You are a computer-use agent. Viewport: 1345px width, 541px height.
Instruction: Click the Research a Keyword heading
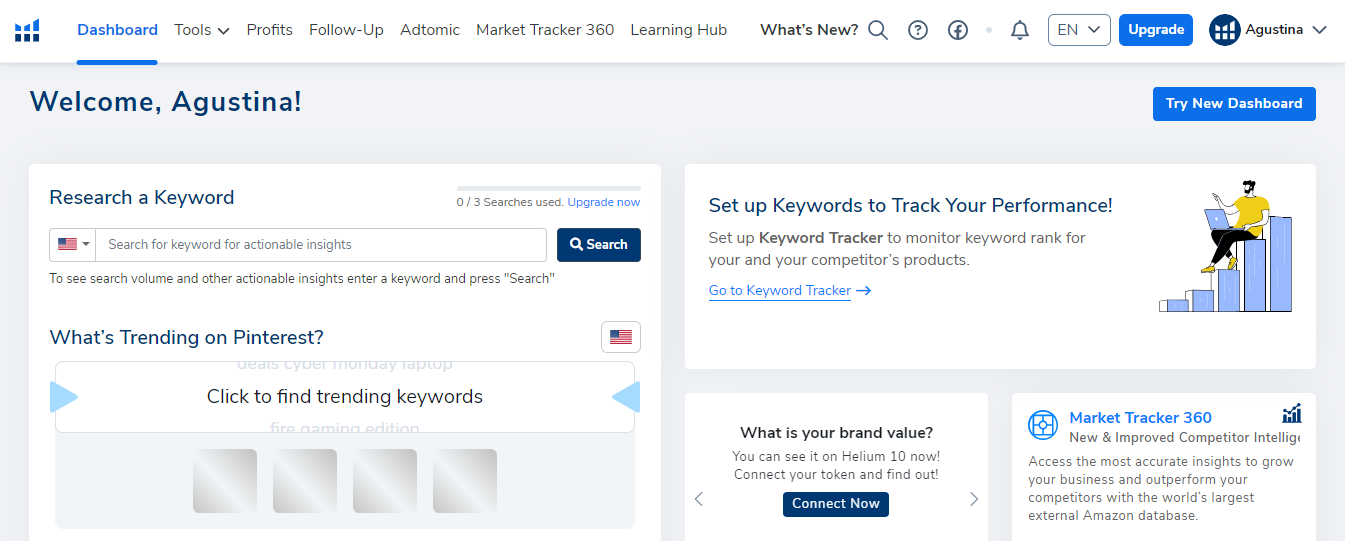coord(142,198)
